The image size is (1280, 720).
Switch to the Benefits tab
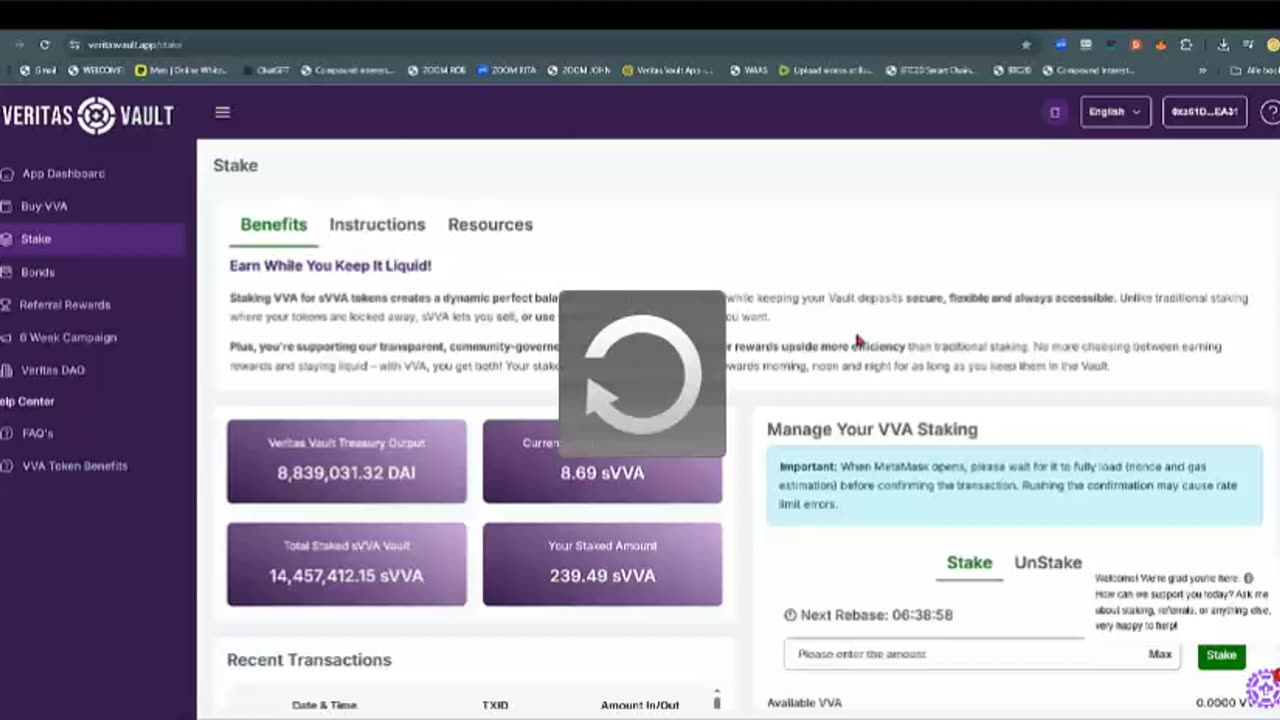[x=273, y=225]
